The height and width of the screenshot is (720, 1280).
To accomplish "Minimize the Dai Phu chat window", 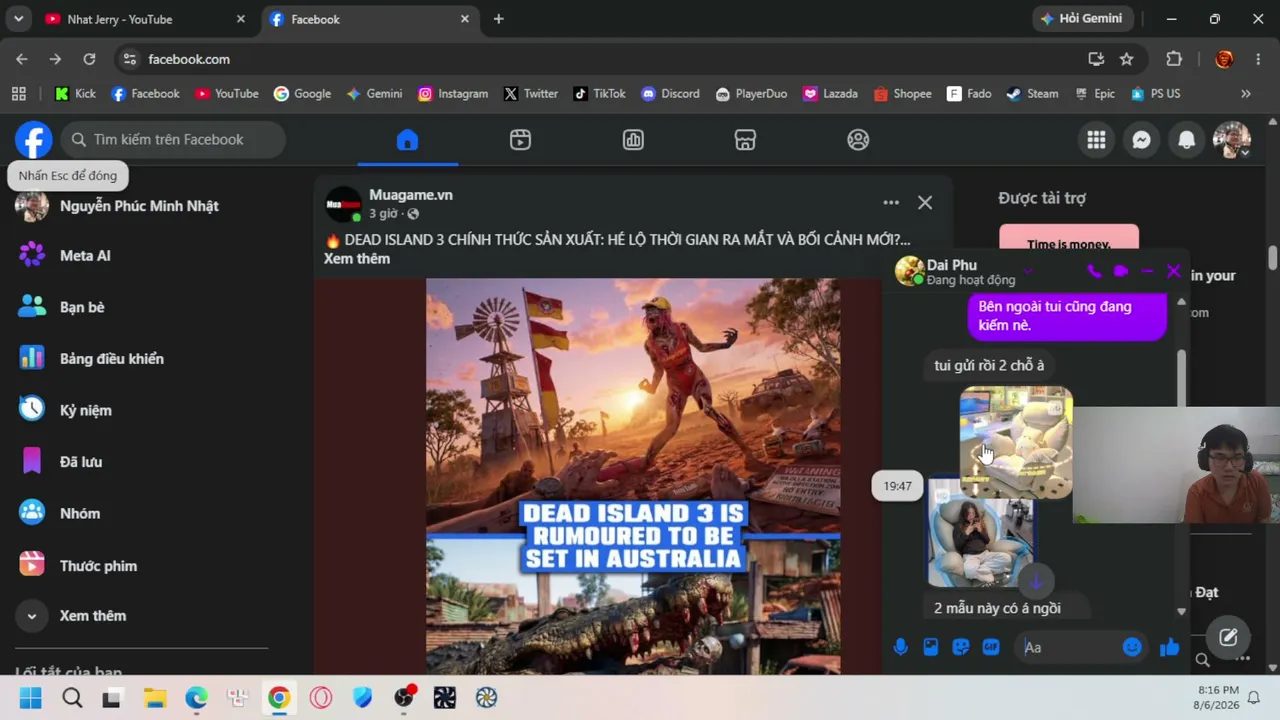I will [1147, 271].
